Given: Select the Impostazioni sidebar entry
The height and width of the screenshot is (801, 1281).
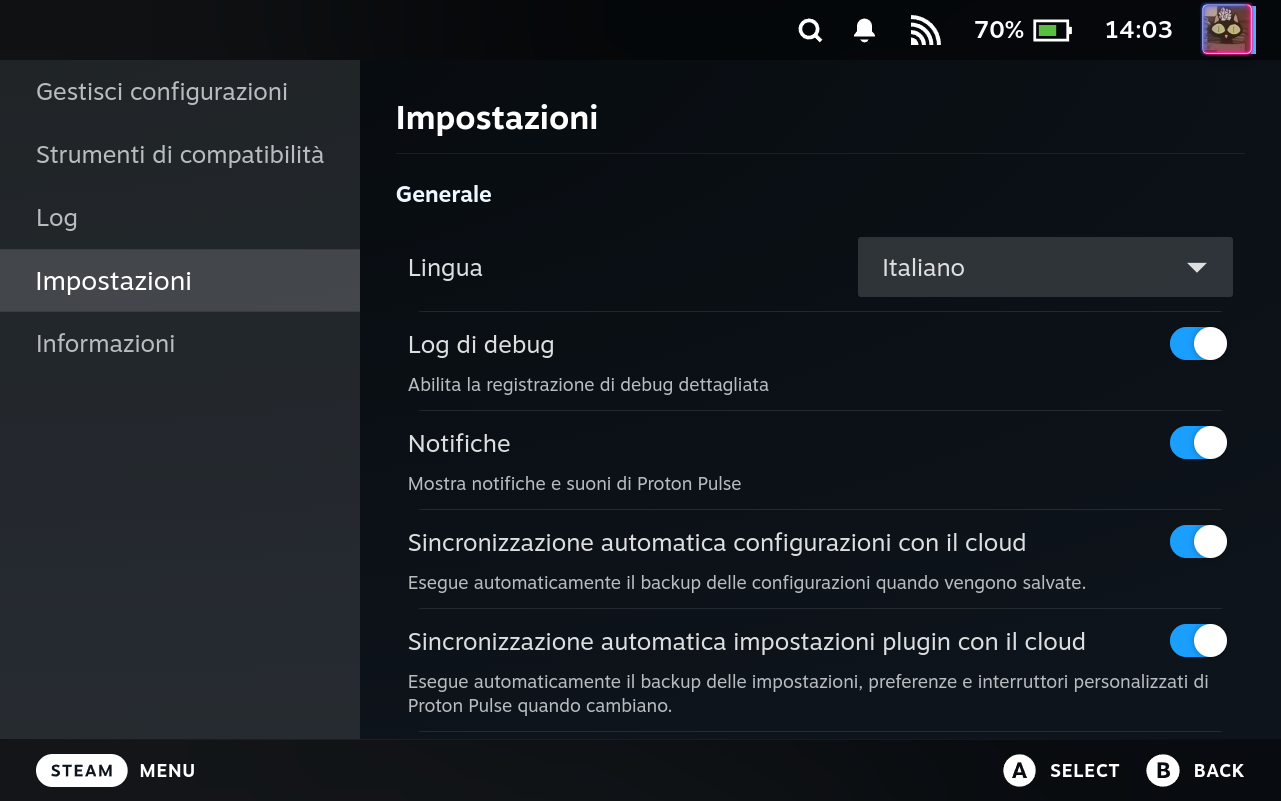Looking at the screenshot, I should (x=180, y=281).
